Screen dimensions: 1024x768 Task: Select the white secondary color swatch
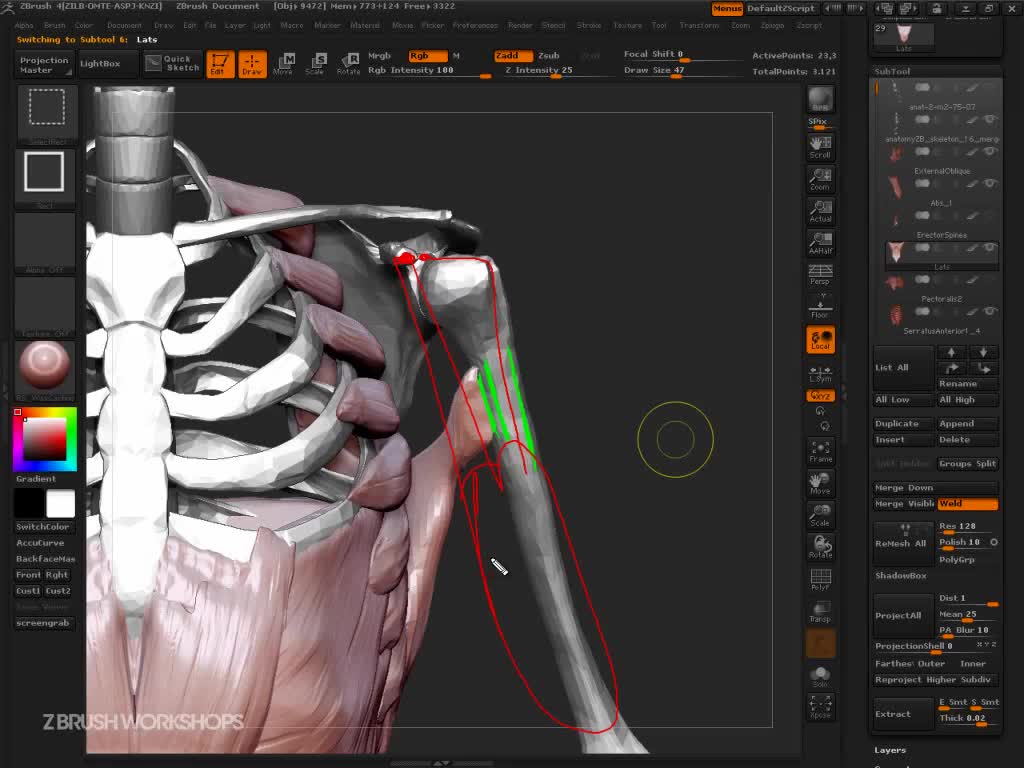[x=61, y=504]
